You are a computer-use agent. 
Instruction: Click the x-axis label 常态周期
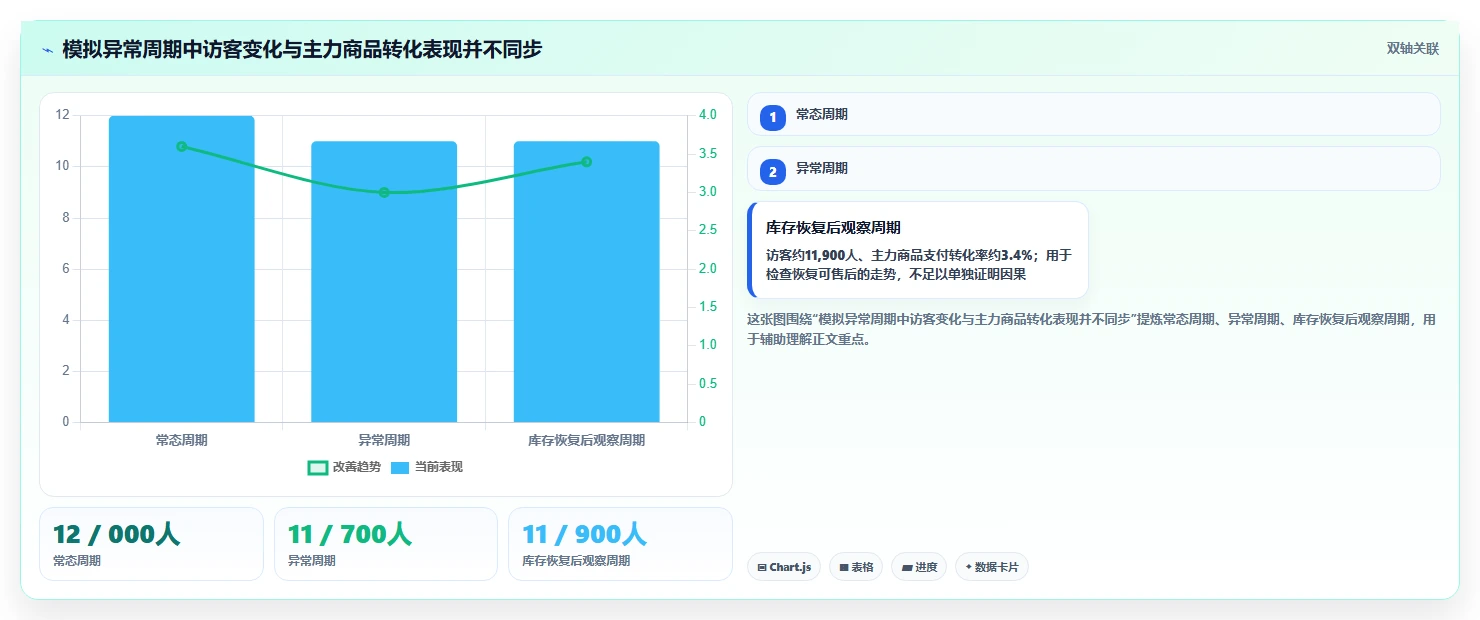click(182, 440)
